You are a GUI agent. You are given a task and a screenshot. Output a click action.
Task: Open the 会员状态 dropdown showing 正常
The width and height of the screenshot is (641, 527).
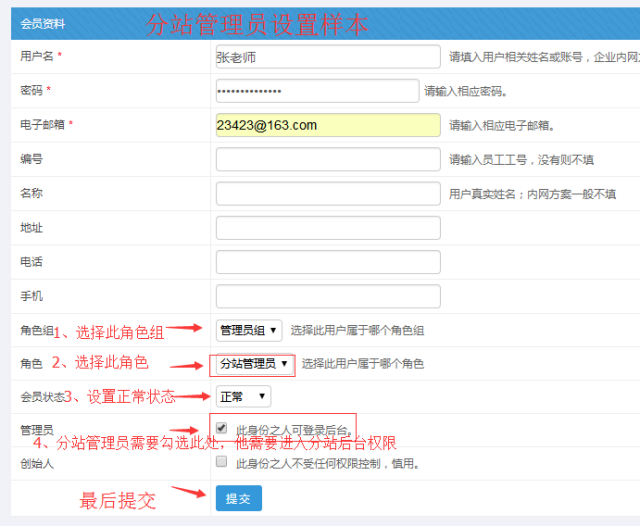tap(243, 397)
